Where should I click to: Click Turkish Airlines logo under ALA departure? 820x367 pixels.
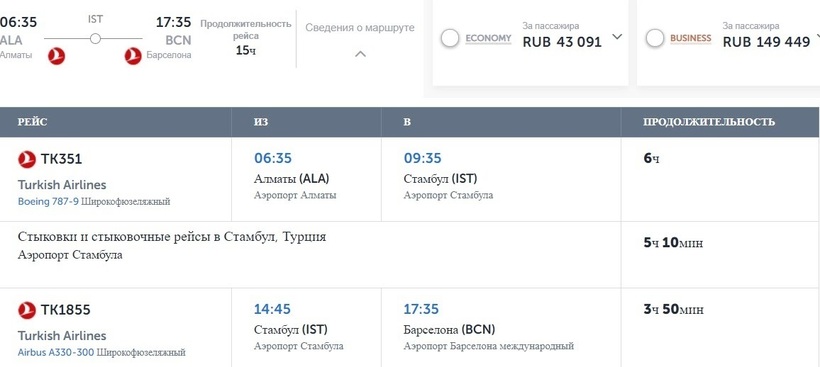[56, 56]
